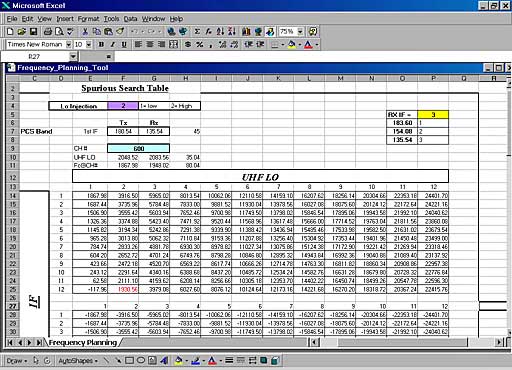Click the Cut scissors icon

85,32
